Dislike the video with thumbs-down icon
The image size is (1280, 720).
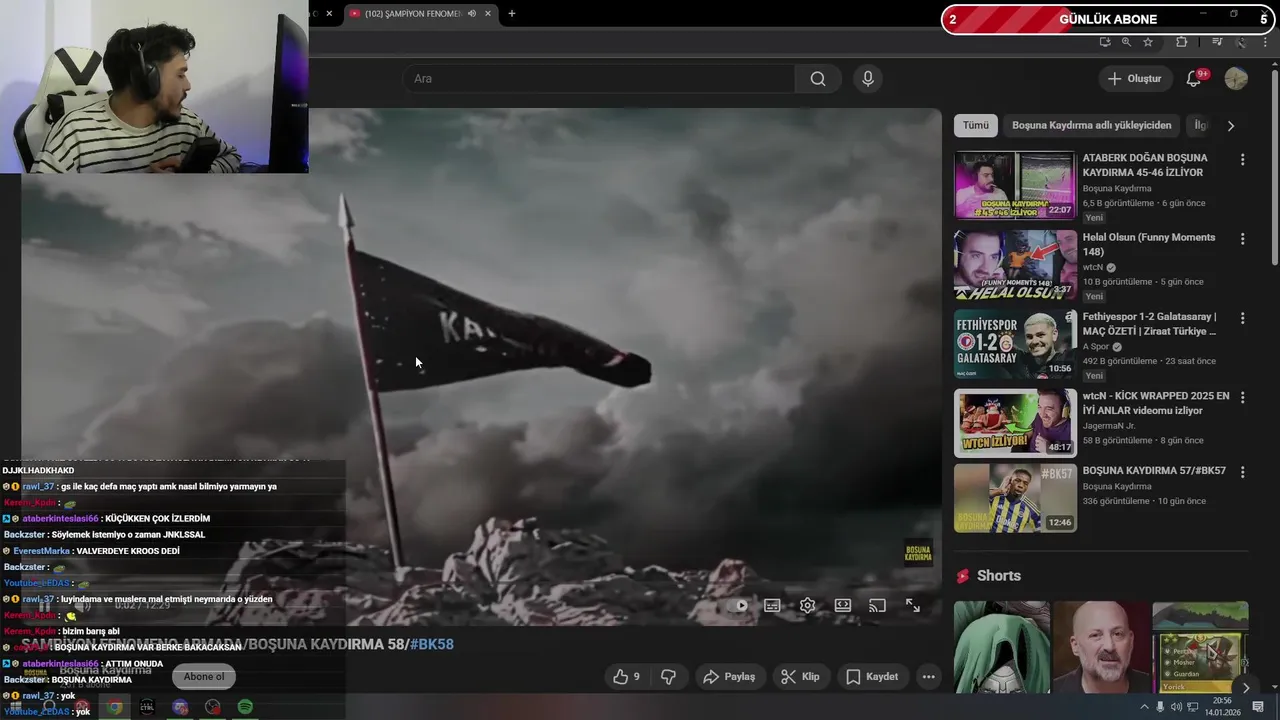point(668,677)
